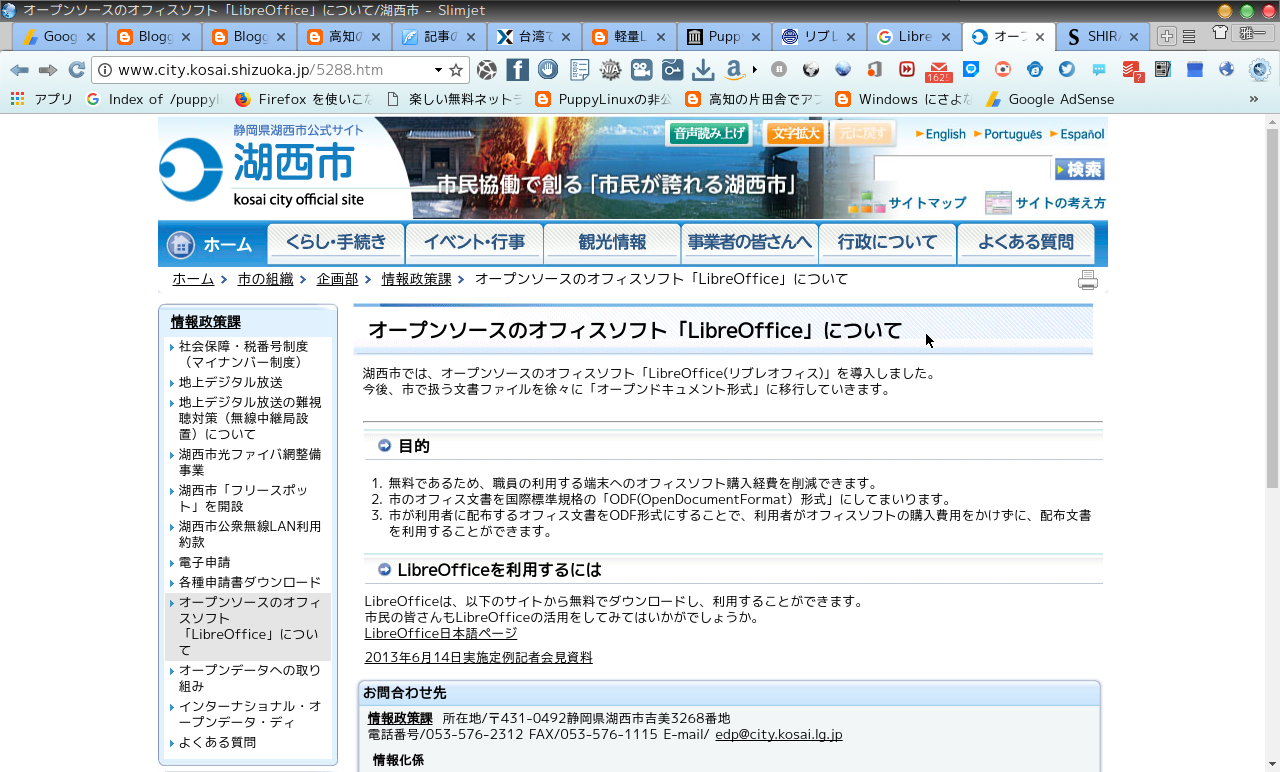Viewport: 1280px width, 772px height.
Task: Open the 事業者の皆さんへ navigation menu
Action: tap(750, 243)
